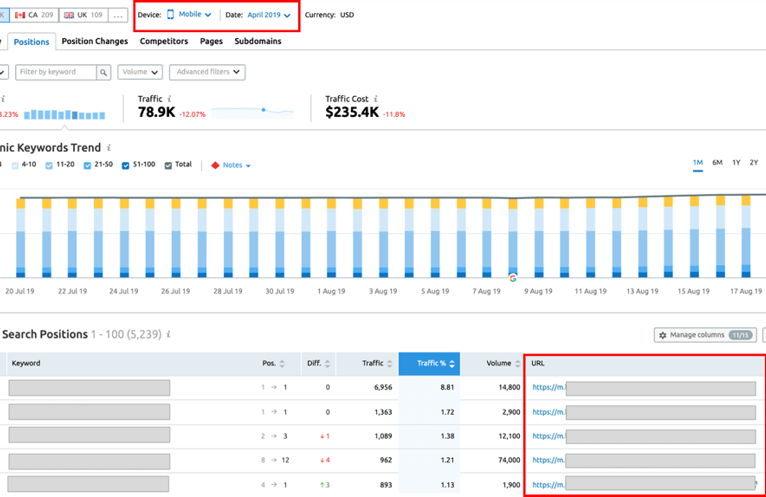Click the info icon next to Traffic
Viewport: 766px width, 497px height.
click(172, 99)
